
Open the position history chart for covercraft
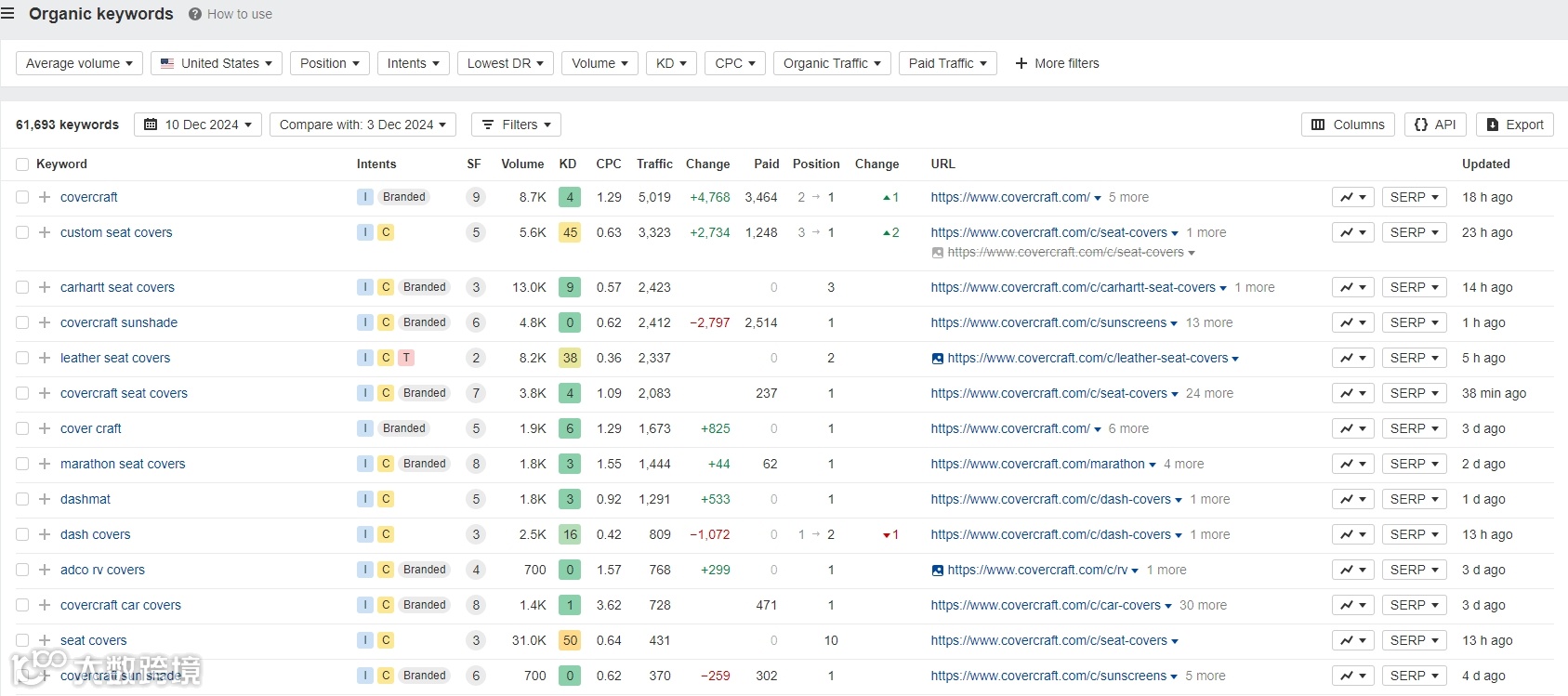[x=1352, y=197]
